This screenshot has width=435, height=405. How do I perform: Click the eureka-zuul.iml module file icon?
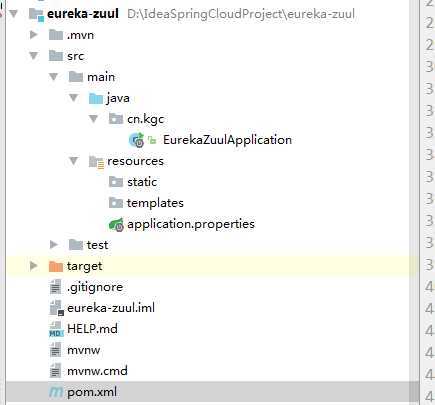point(56,308)
